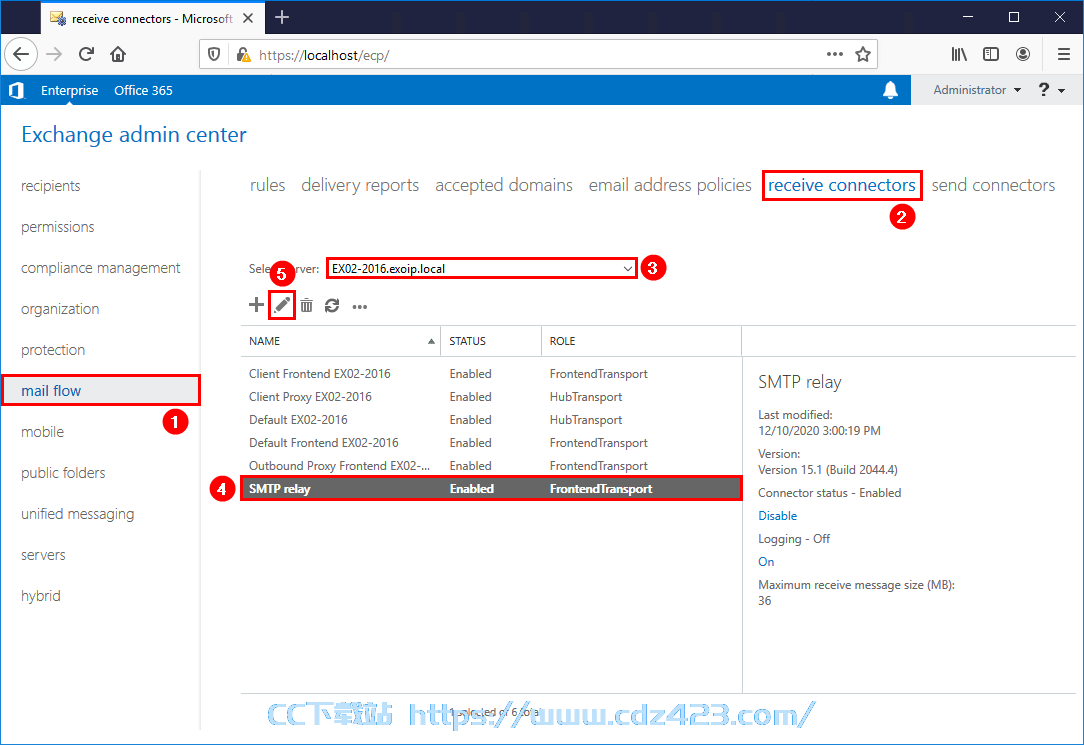Open the notifications bell
This screenshot has width=1084, height=745.
tap(890, 90)
